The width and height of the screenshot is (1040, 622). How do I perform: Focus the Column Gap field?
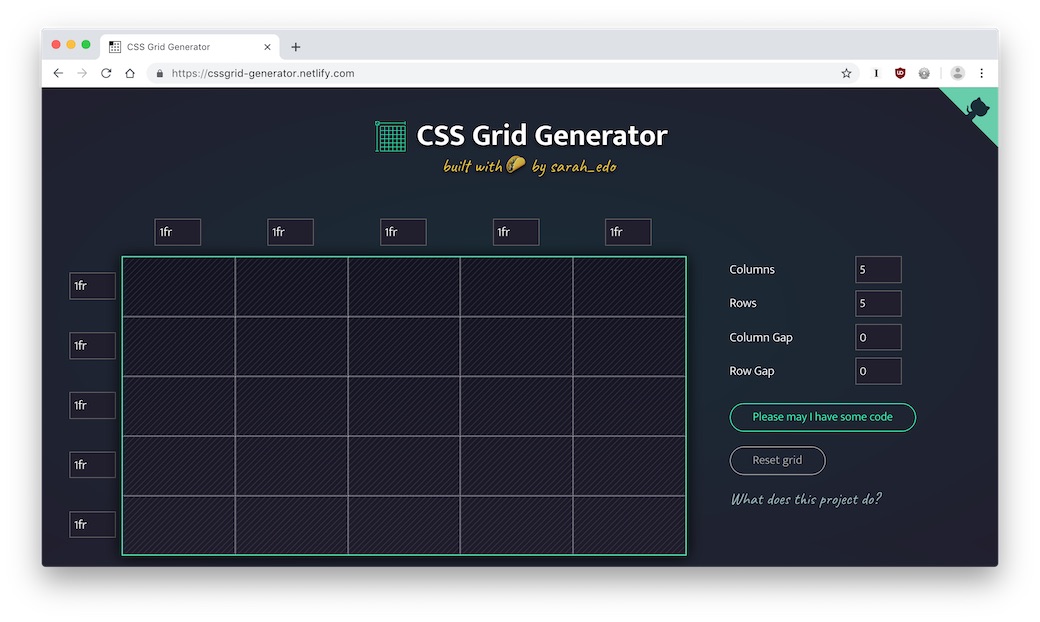pos(878,338)
